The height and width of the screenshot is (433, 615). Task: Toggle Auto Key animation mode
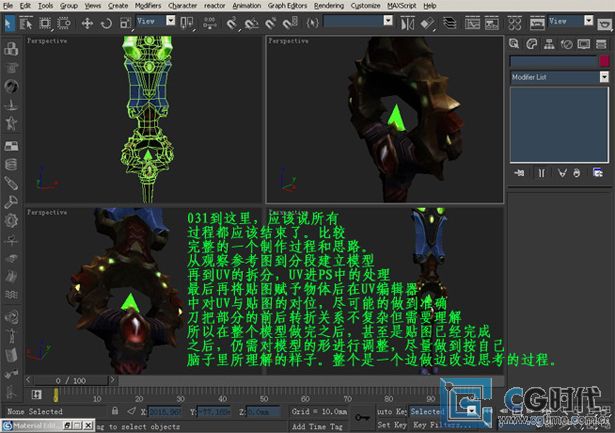[x=391, y=411]
